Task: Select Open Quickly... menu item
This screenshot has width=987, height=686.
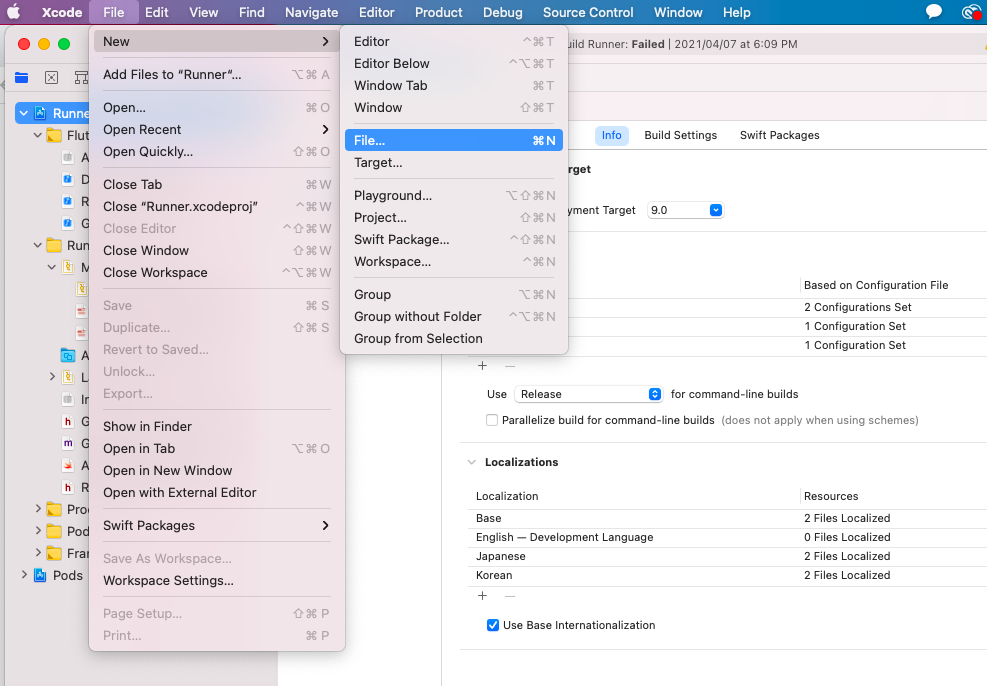Action: [x=217, y=152]
